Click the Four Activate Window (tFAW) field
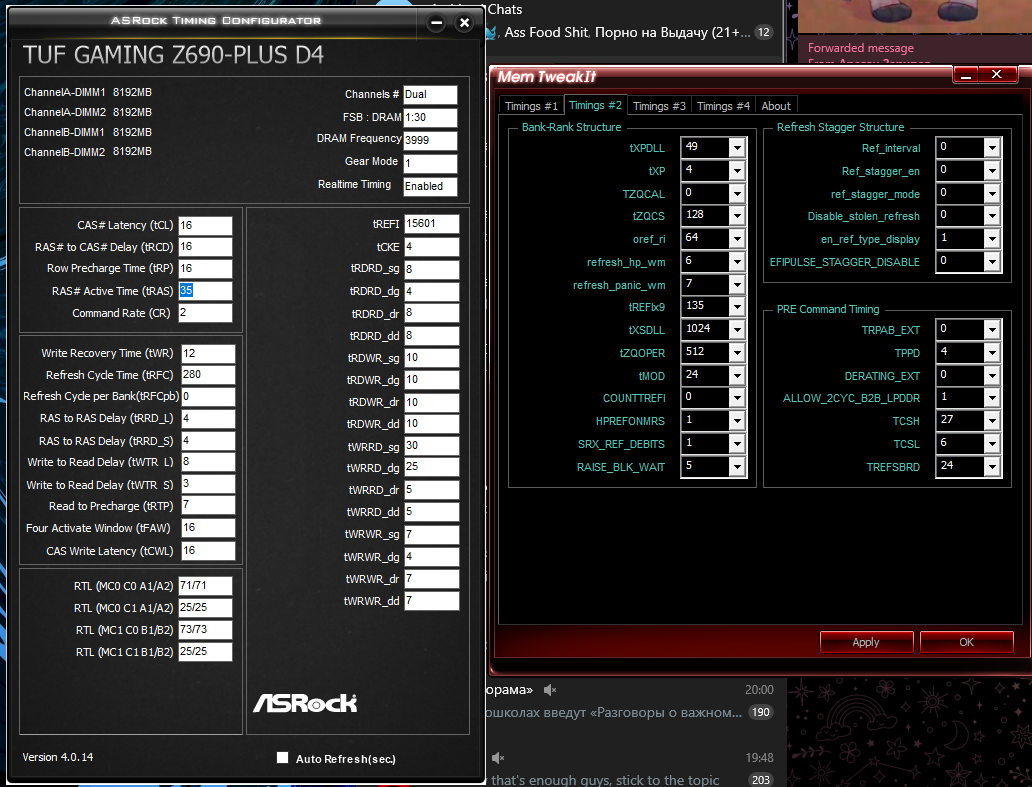This screenshot has height=787, width=1032. 208,528
